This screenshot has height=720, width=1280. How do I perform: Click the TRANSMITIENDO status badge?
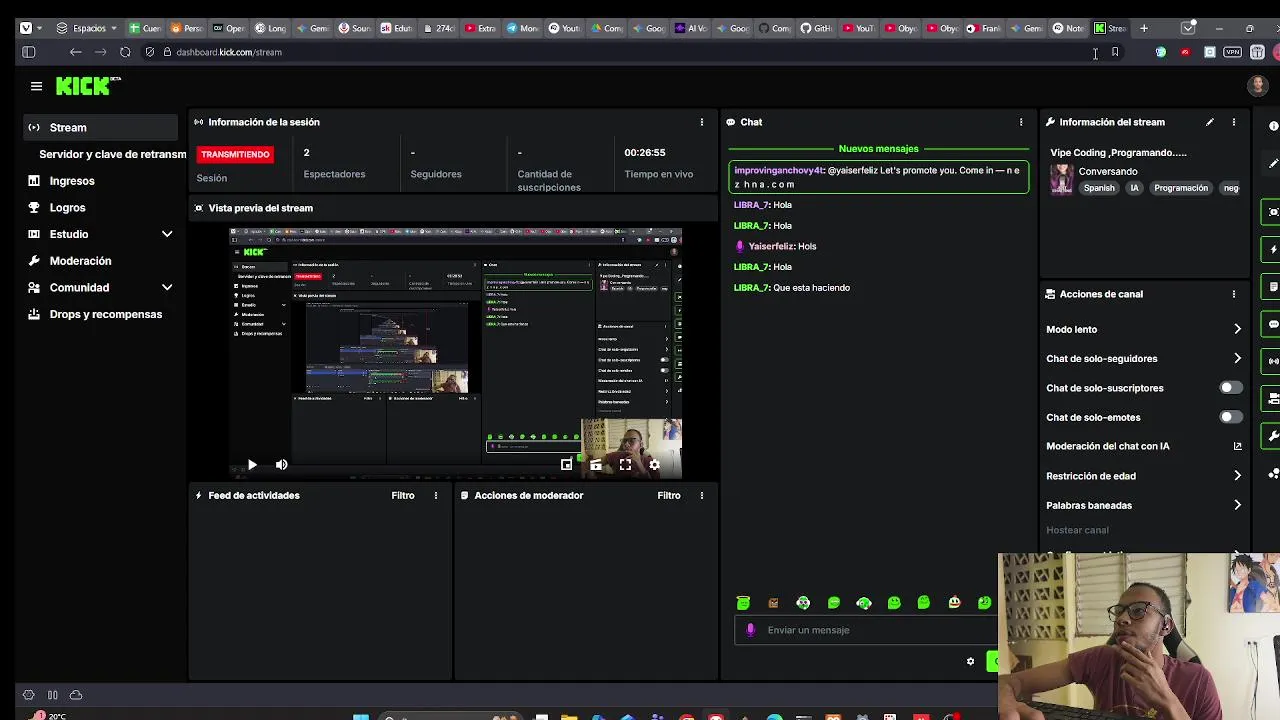pos(235,154)
